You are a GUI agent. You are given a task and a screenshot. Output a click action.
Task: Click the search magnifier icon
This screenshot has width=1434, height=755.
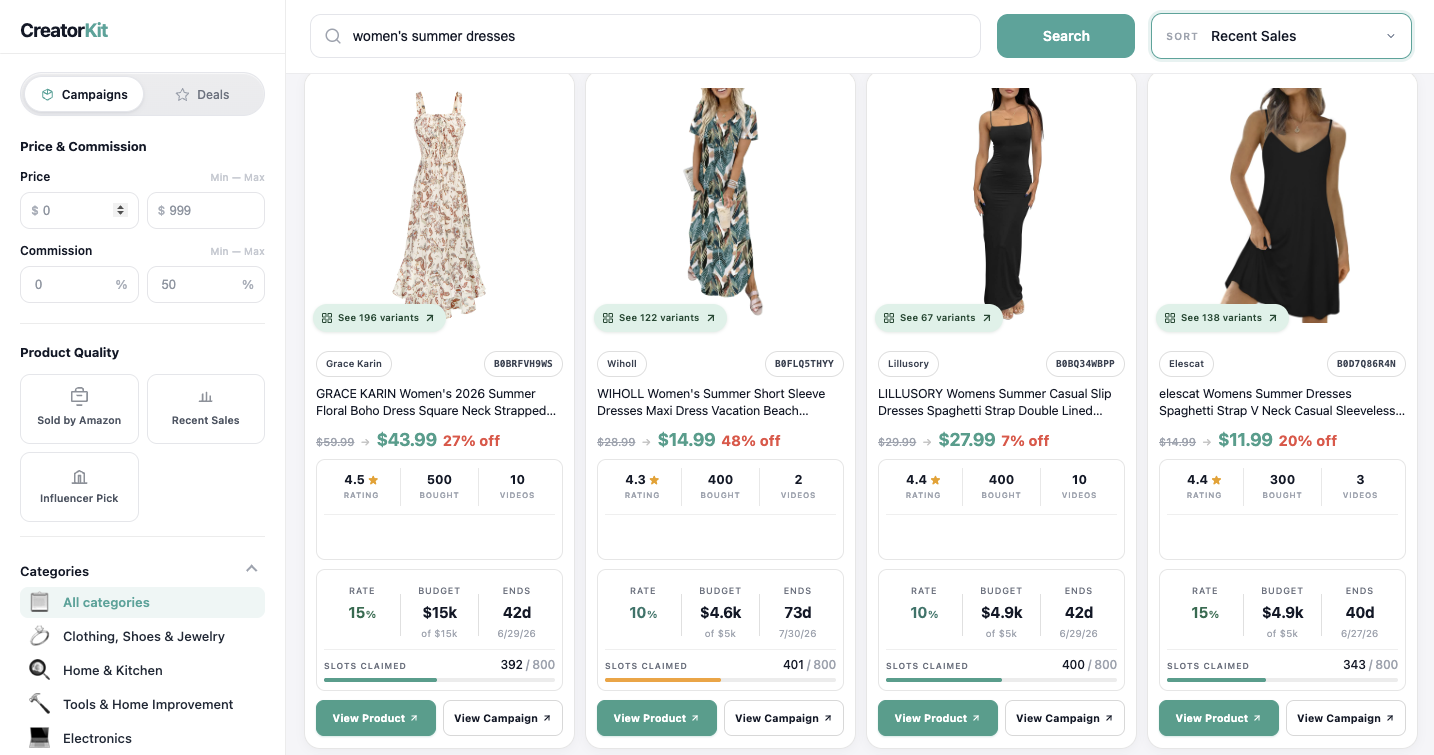(x=333, y=36)
